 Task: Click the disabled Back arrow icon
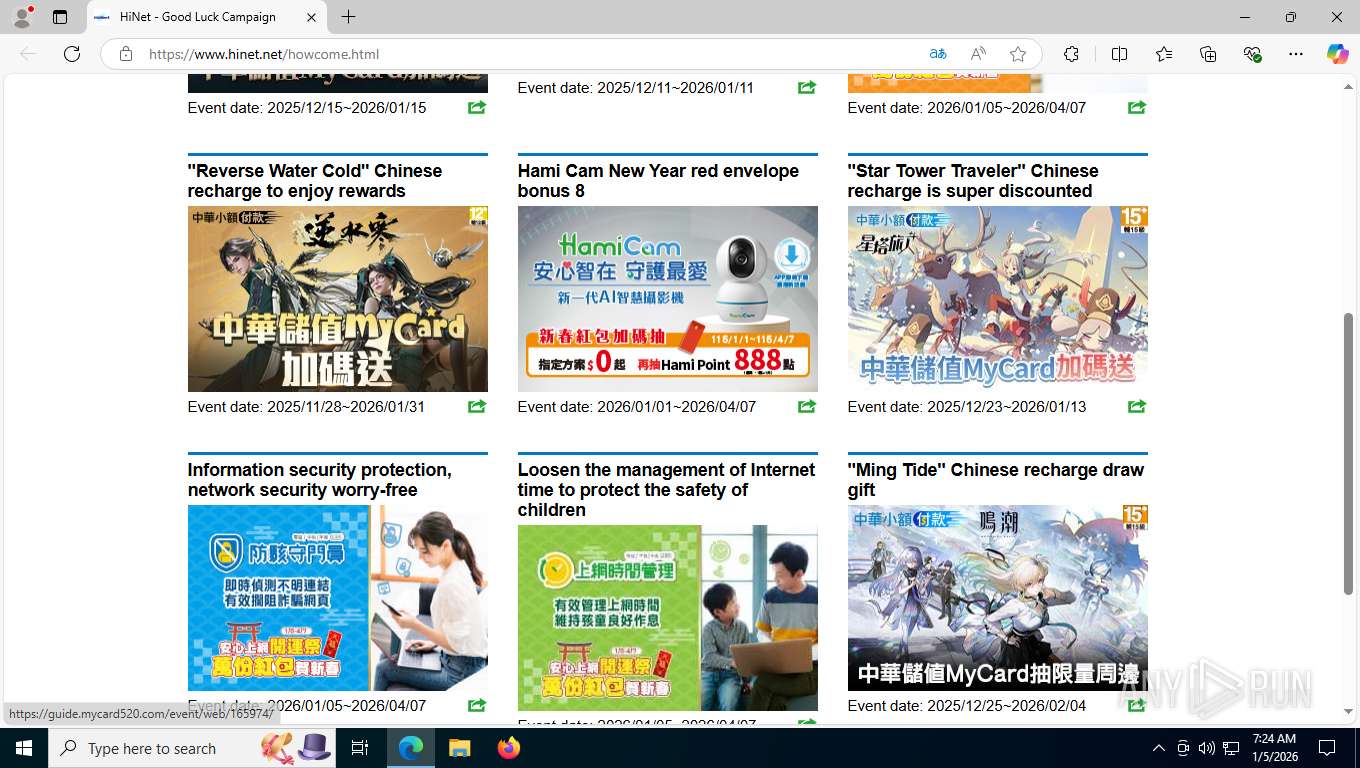(x=28, y=54)
